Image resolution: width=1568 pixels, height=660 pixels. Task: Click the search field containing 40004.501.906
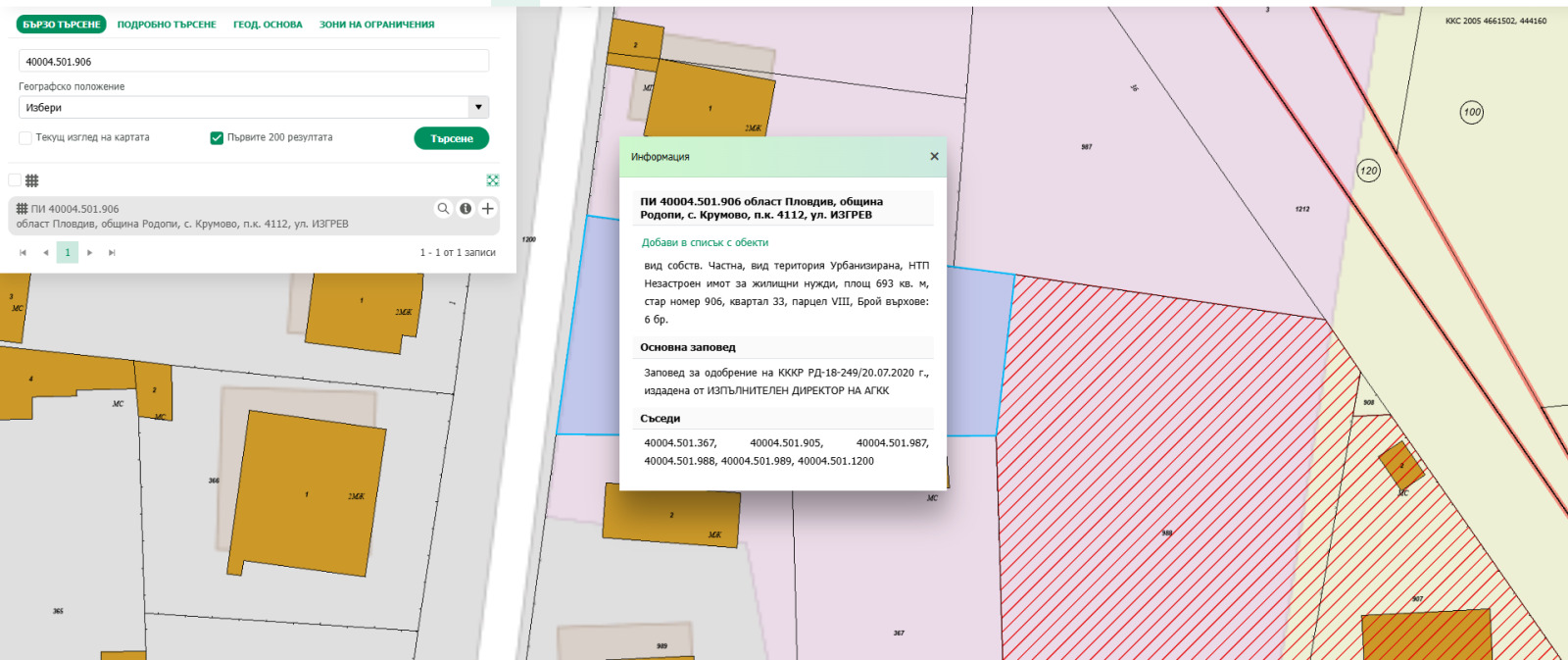pos(253,62)
